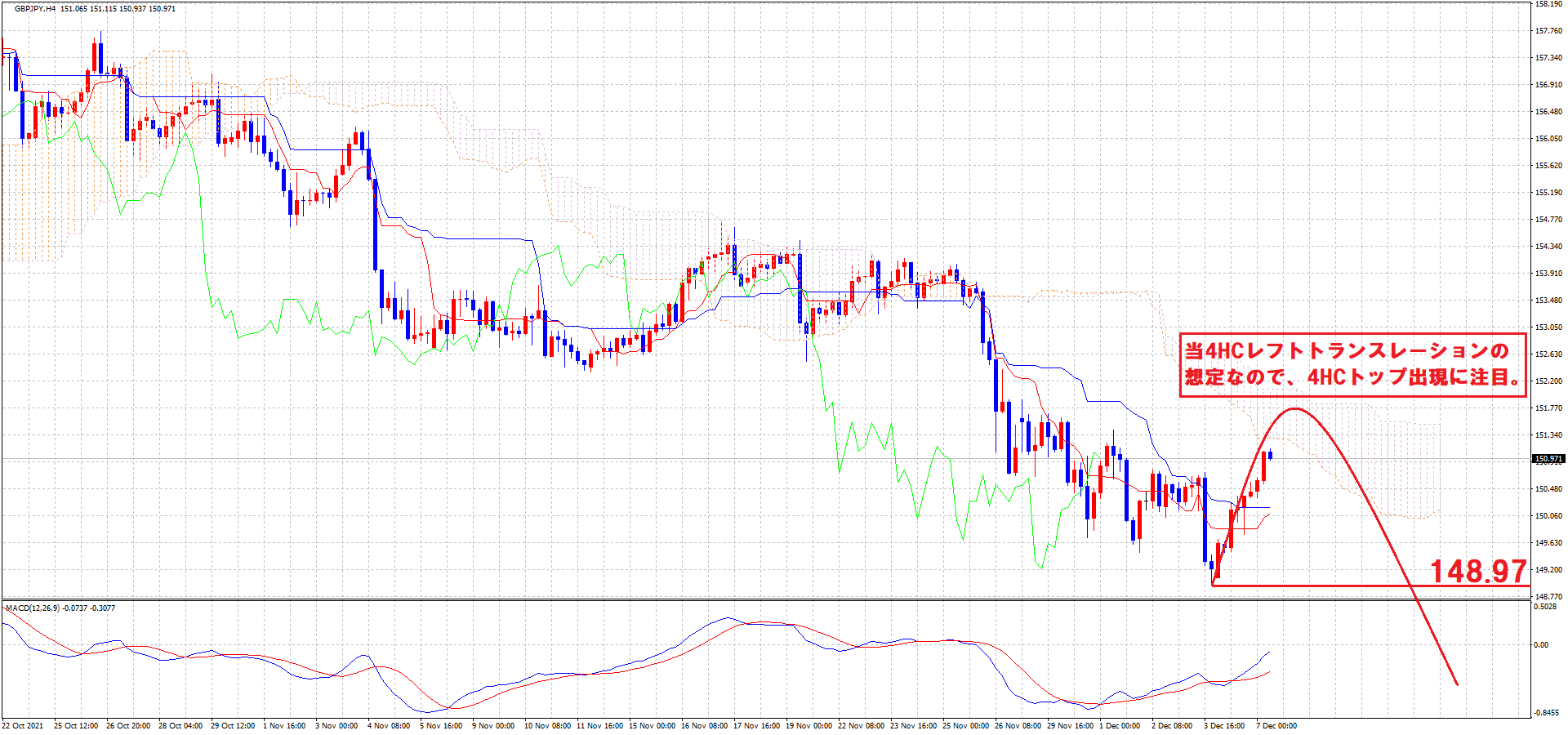Select the 156.050 price scale label
Screen dimensions: 1568x735
click(x=1548, y=139)
